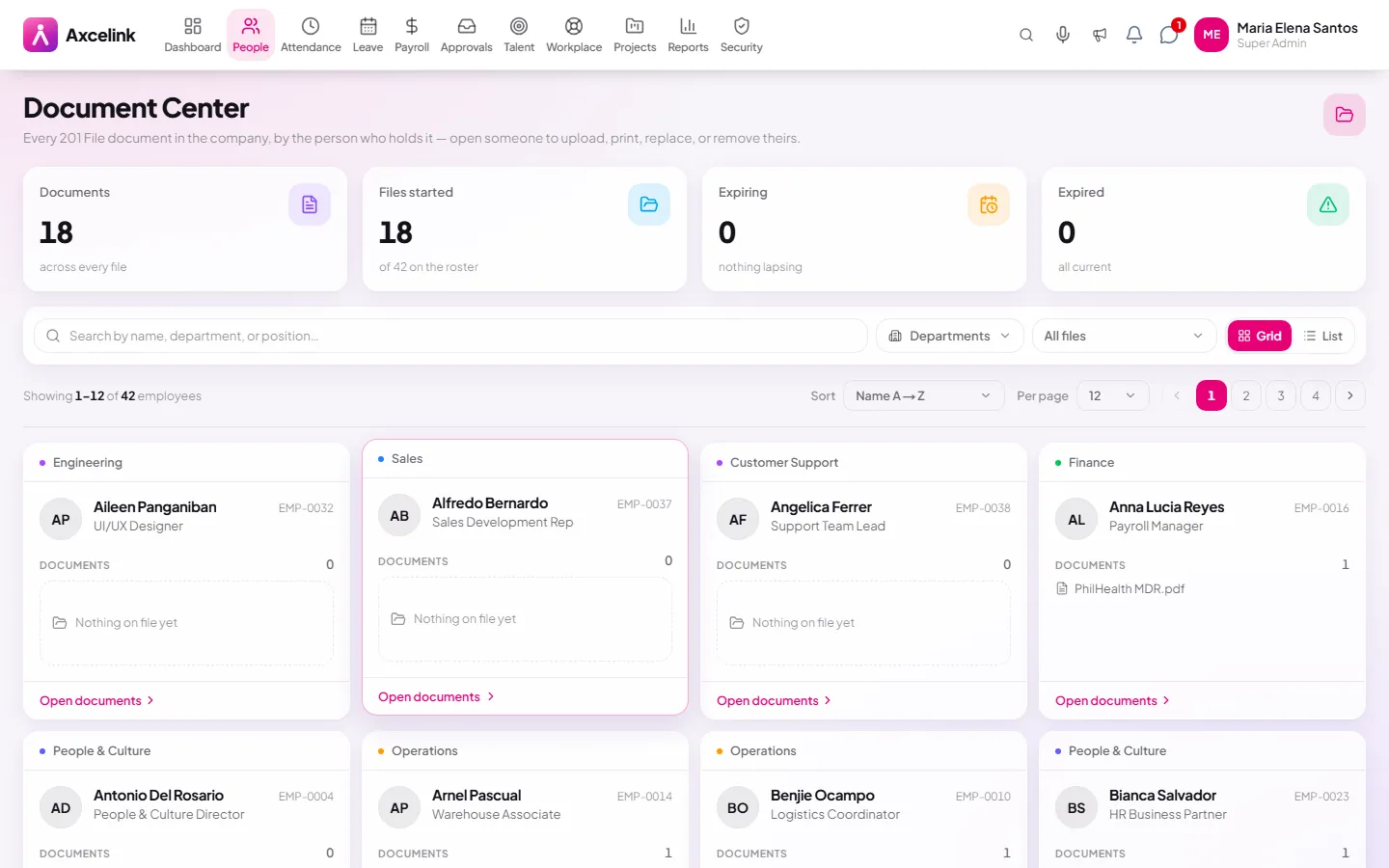
Task: Open the announcements megaphone icon
Action: (x=1100, y=35)
